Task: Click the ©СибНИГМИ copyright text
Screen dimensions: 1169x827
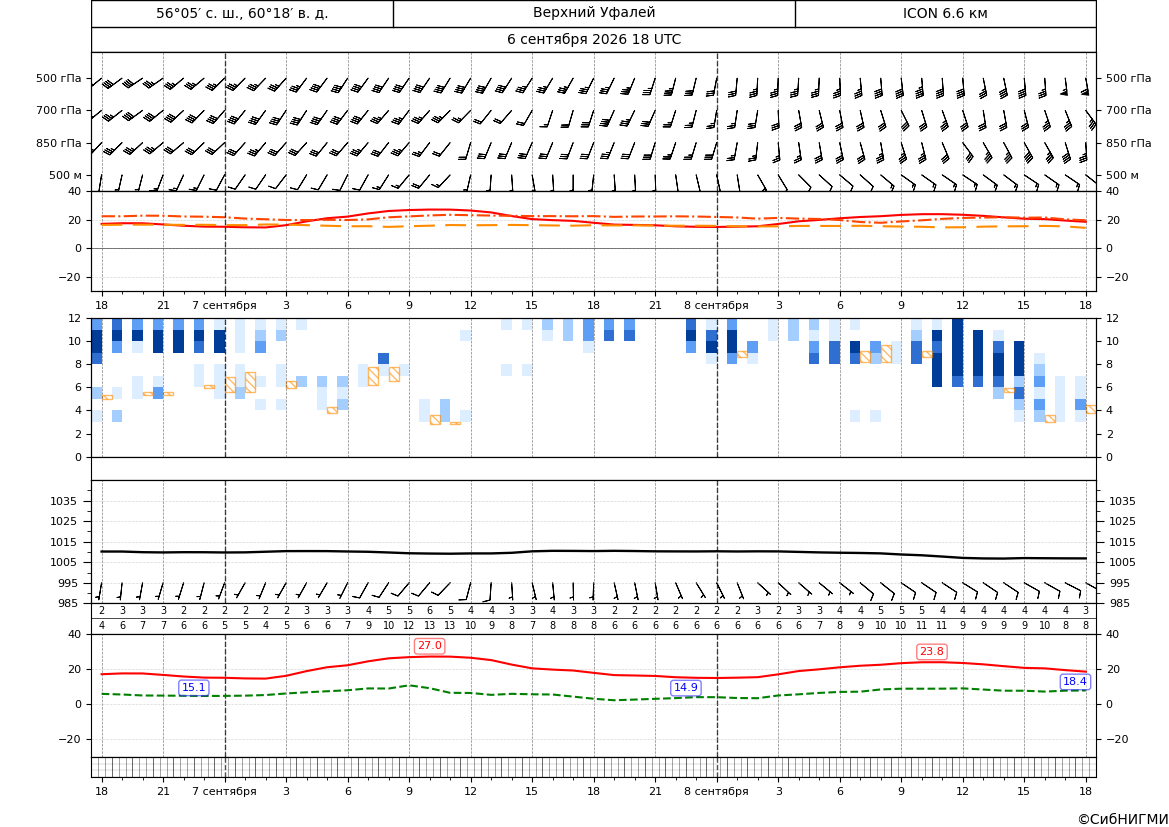Action: pyautogui.click(x=1122, y=819)
